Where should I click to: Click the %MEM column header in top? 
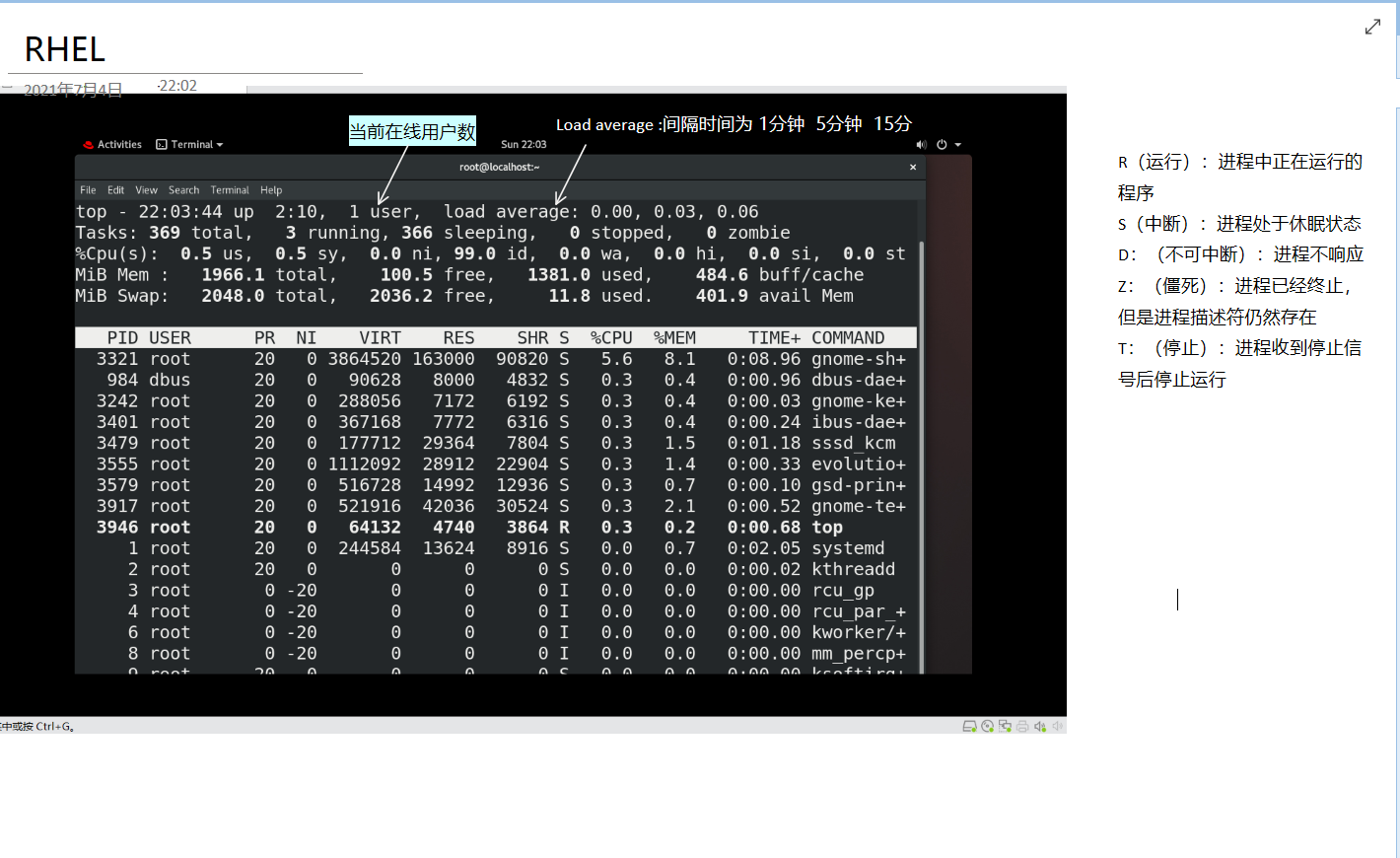[x=674, y=338]
